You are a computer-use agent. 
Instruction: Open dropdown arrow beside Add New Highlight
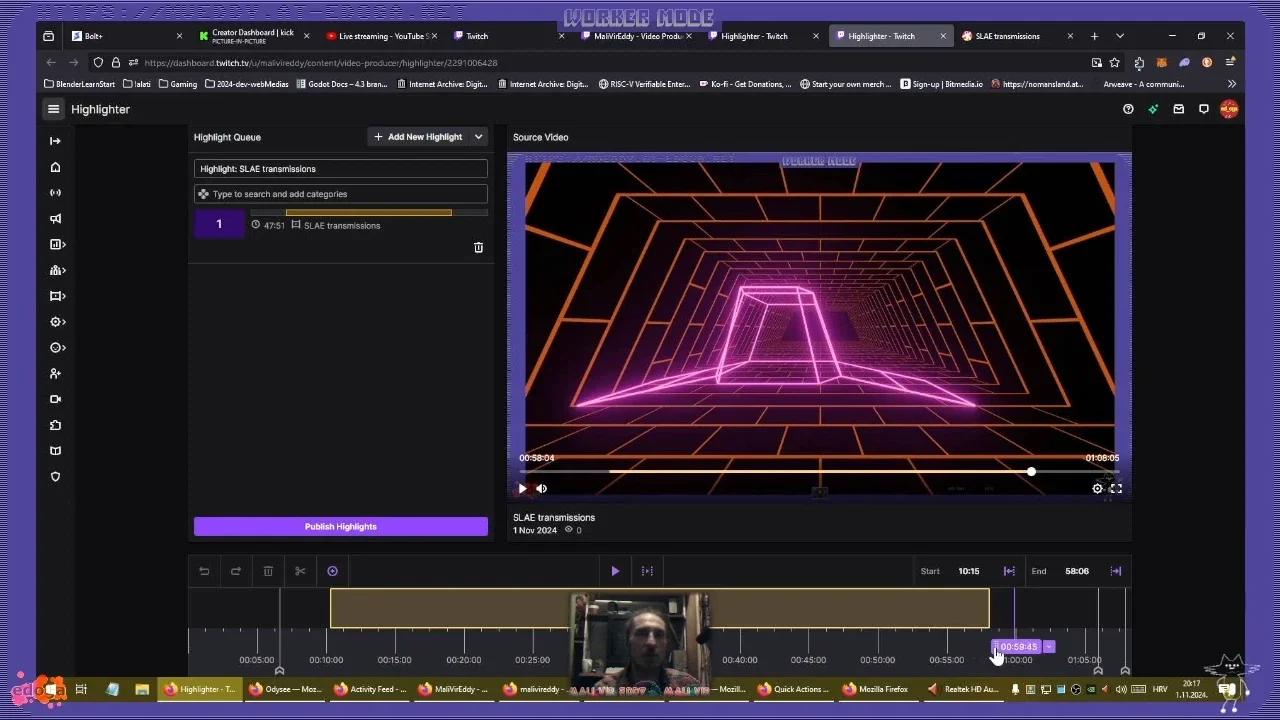(x=478, y=137)
